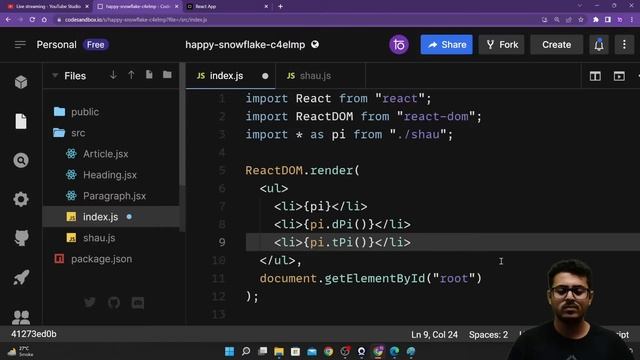Open Windows Start menu

[229, 351]
